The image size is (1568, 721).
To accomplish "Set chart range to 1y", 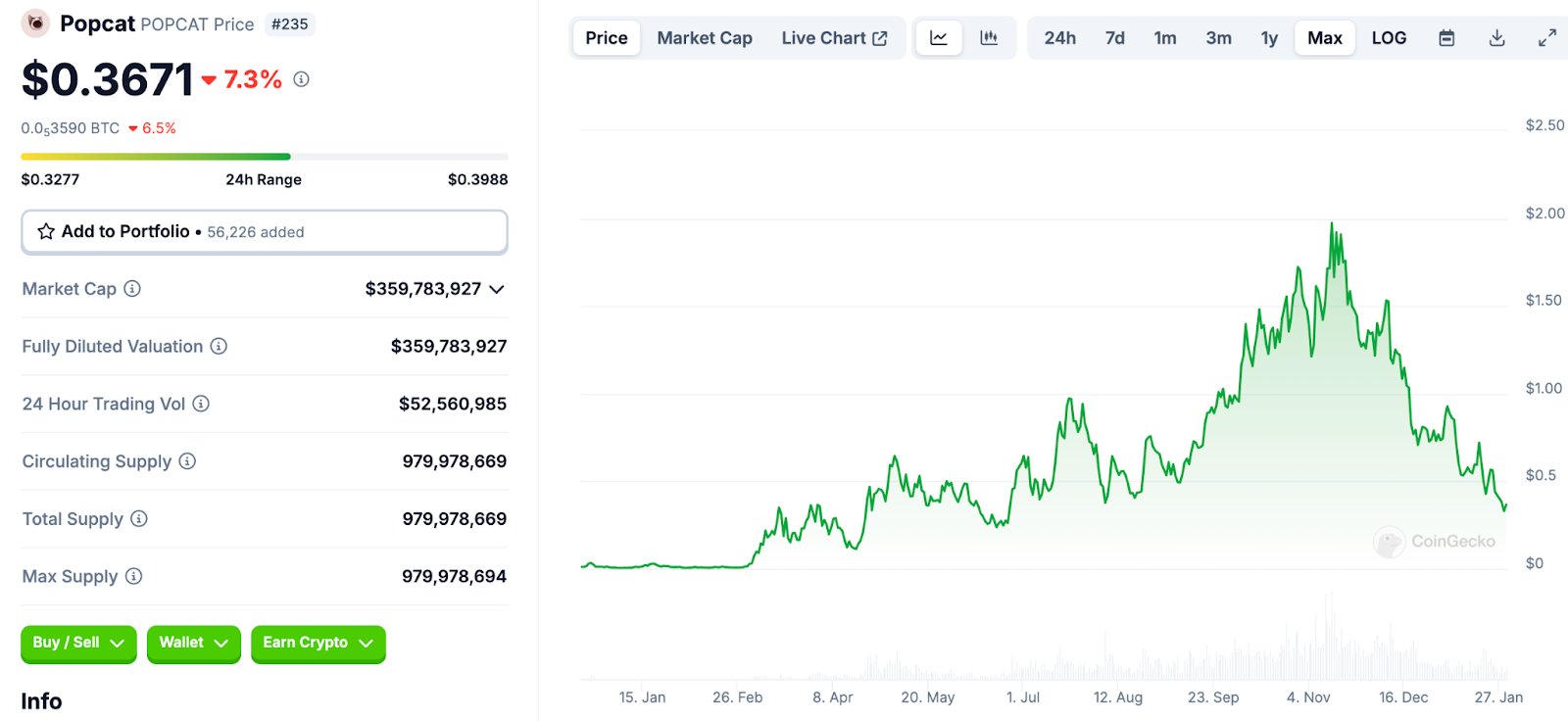I will (x=1269, y=38).
